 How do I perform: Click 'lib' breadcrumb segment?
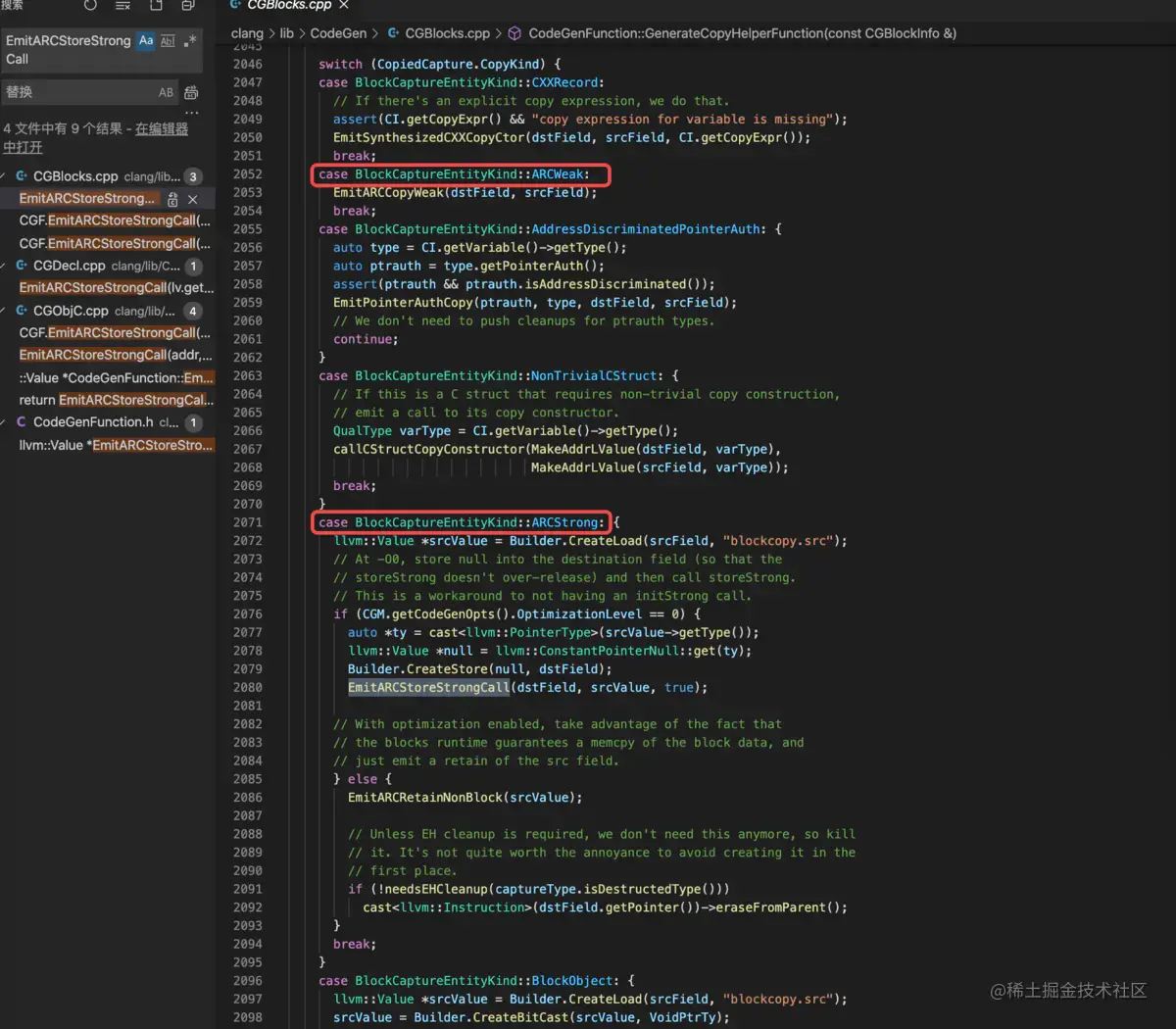(x=286, y=33)
